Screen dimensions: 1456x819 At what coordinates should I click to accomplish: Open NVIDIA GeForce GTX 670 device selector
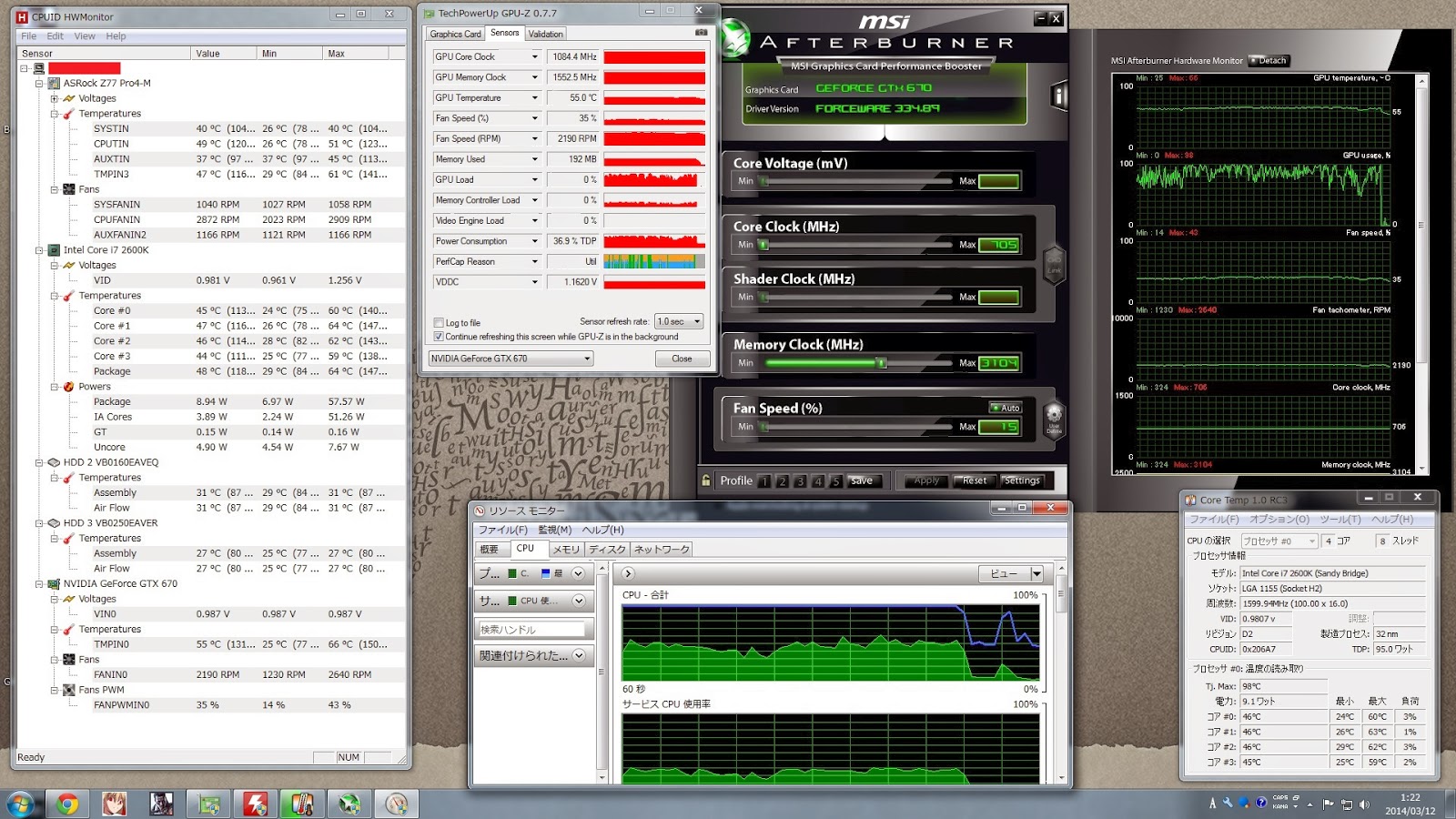[511, 359]
